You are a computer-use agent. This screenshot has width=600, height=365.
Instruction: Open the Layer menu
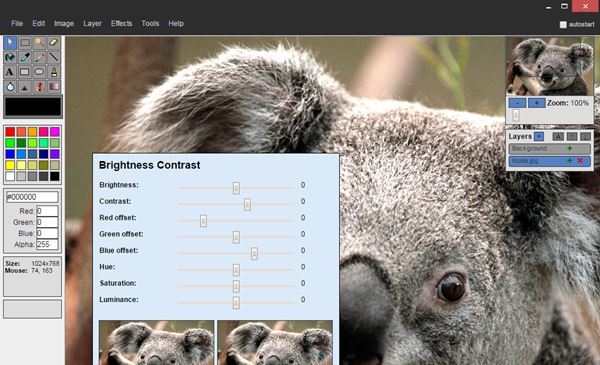[92, 23]
